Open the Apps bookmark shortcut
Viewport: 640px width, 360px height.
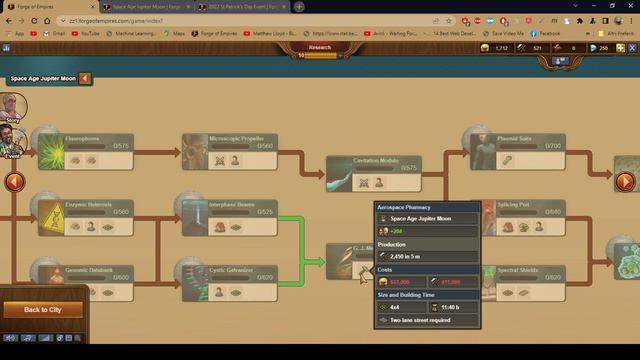(x=15, y=33)
